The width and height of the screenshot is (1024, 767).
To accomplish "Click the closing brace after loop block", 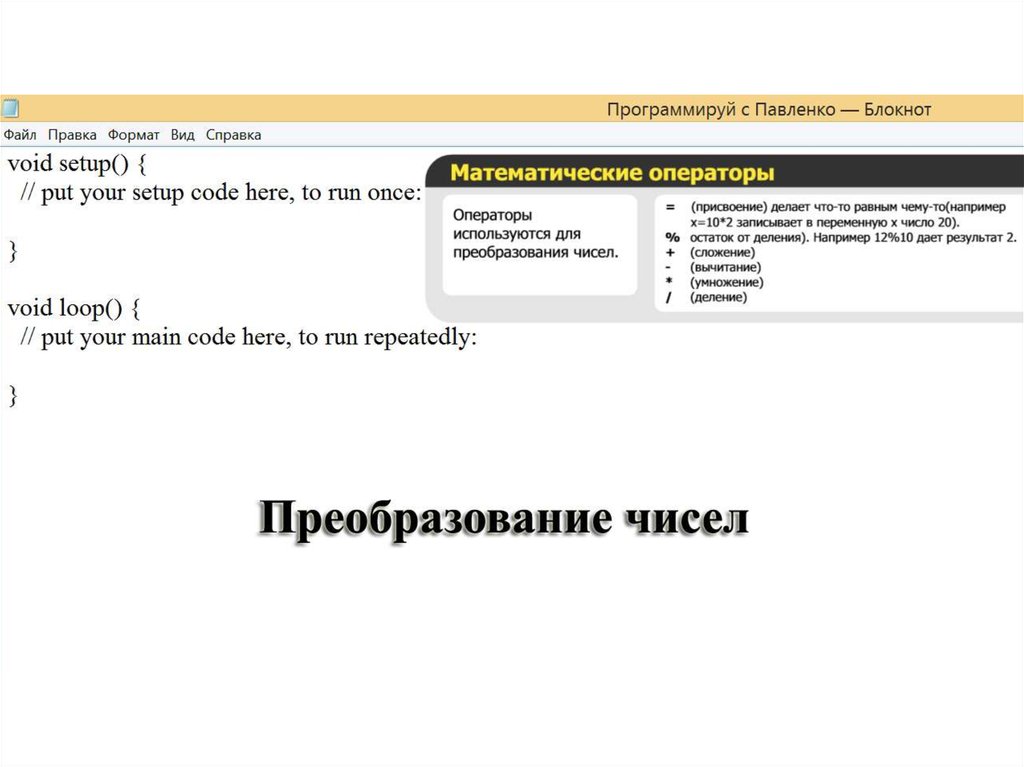I will click(x=12, y=395).
